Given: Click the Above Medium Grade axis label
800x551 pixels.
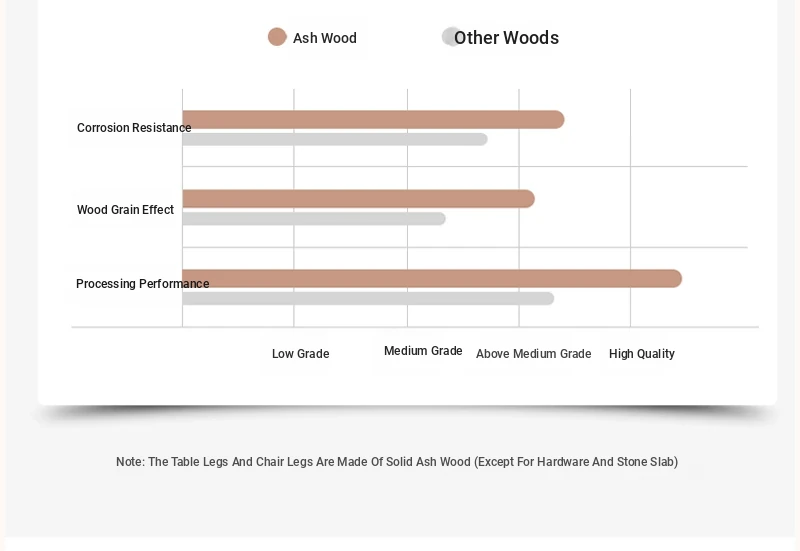Looking at the screenshot, I should (534, 354).
